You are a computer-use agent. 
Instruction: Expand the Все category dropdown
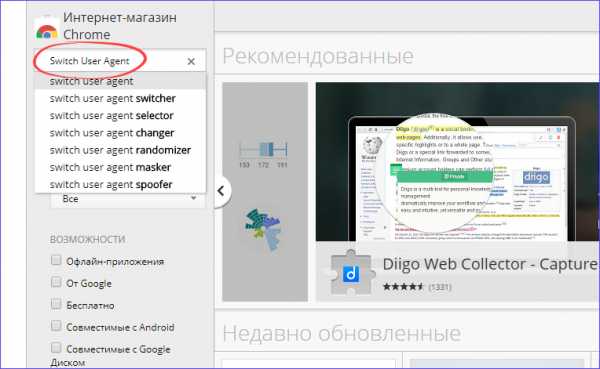(128, 199)
